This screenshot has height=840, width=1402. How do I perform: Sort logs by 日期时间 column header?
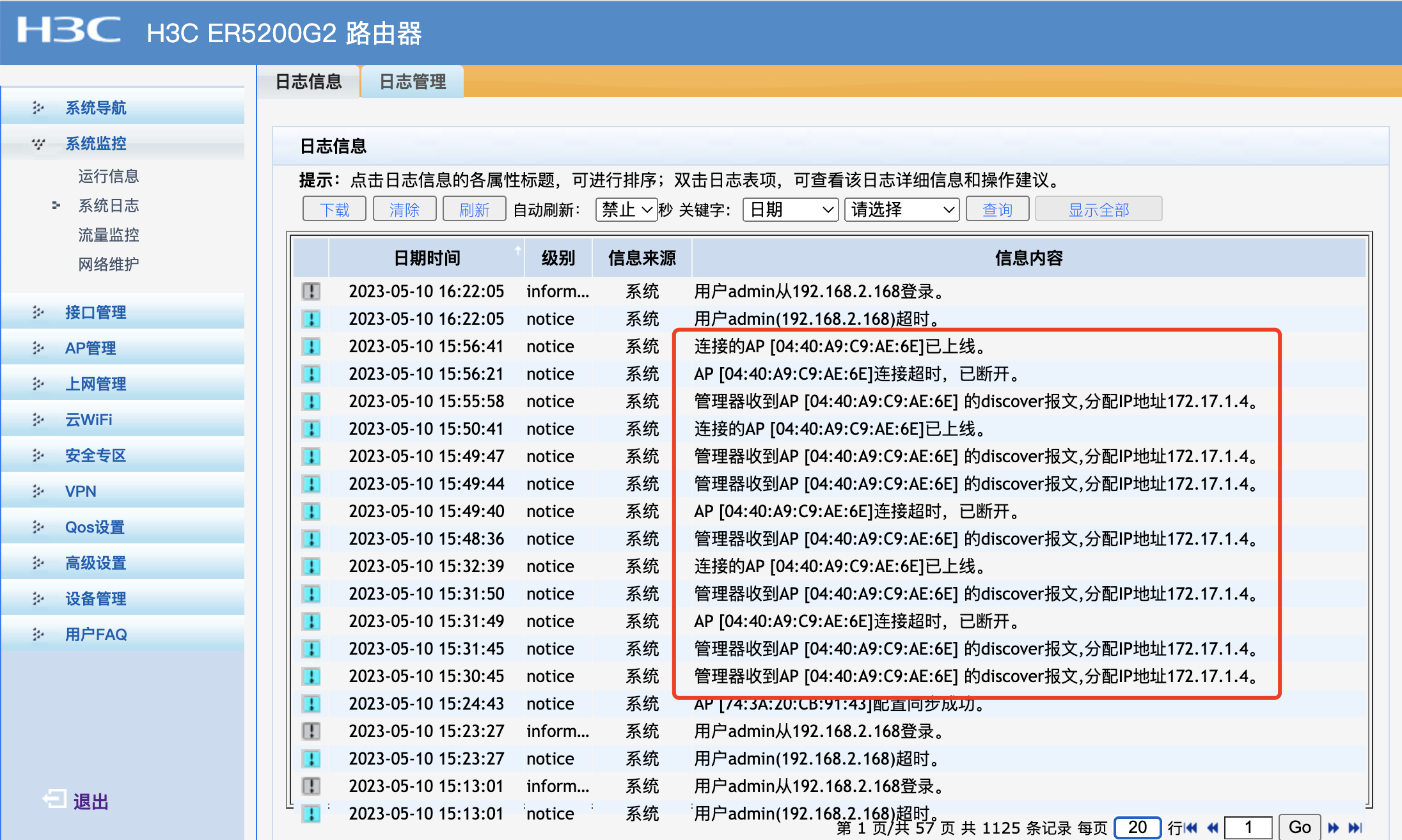click(427, 258)
